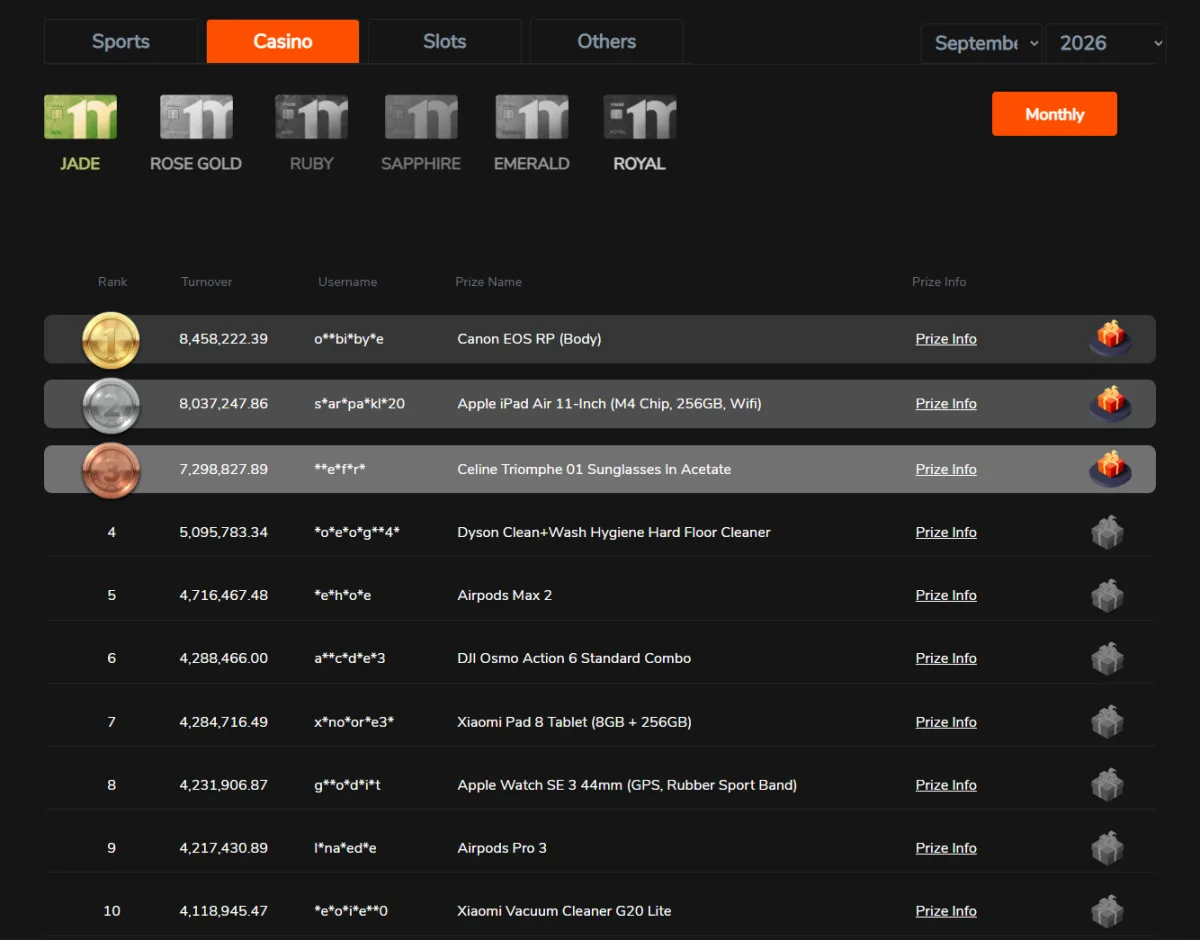Image resolution: width=1200 pixels, height=940 pixels.
Task: Select the Ruby tier card icon
Action: tap(311, 117)
